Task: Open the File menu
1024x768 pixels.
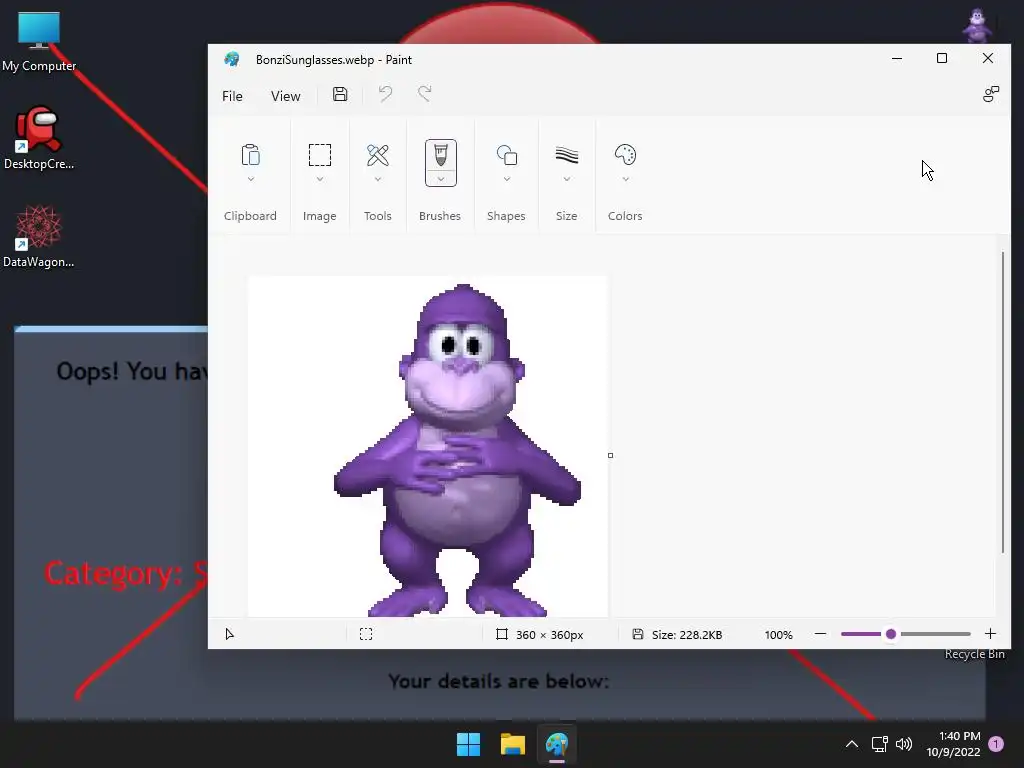Action: tap(232, 96)
